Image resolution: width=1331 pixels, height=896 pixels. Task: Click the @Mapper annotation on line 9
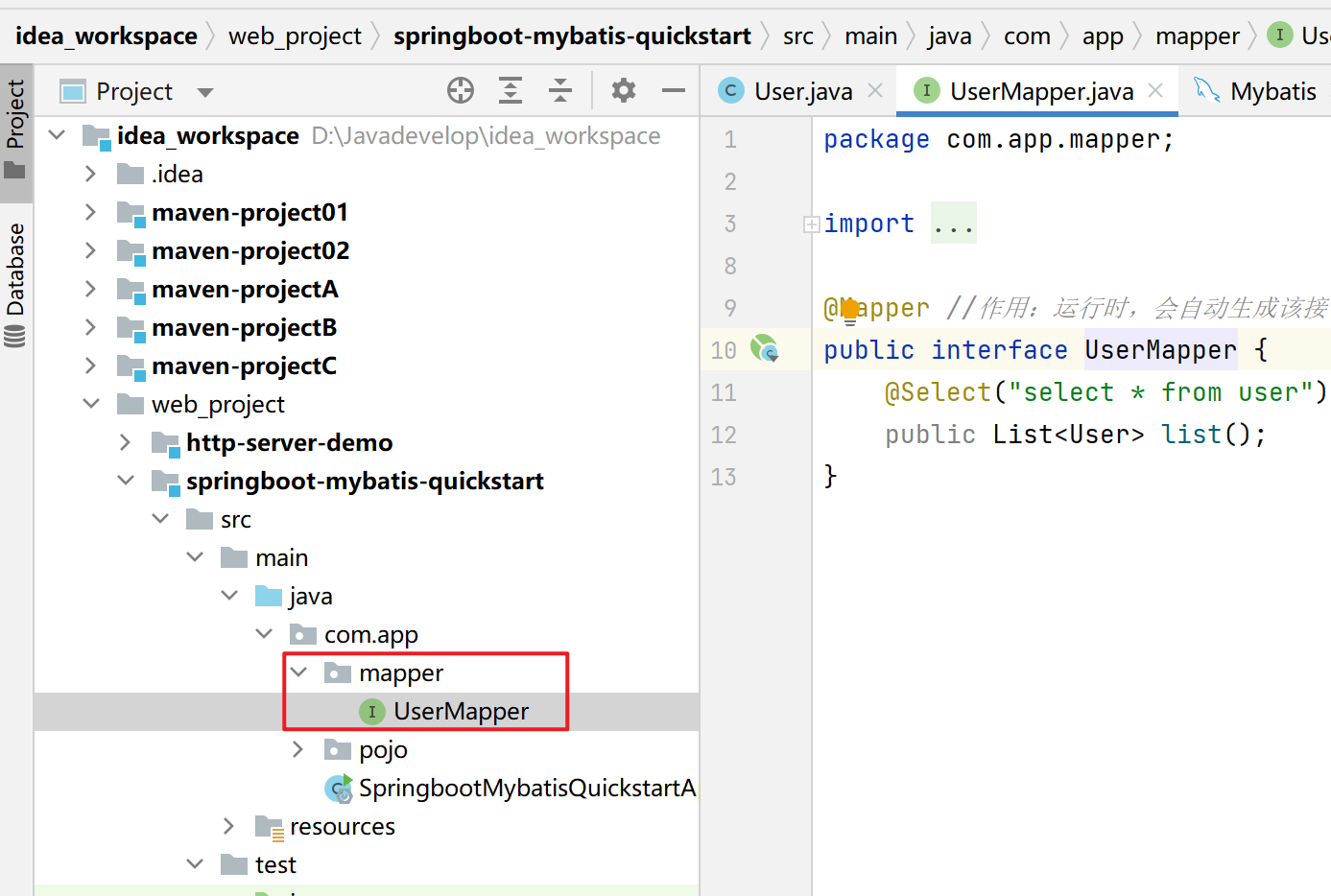[876, 308]
